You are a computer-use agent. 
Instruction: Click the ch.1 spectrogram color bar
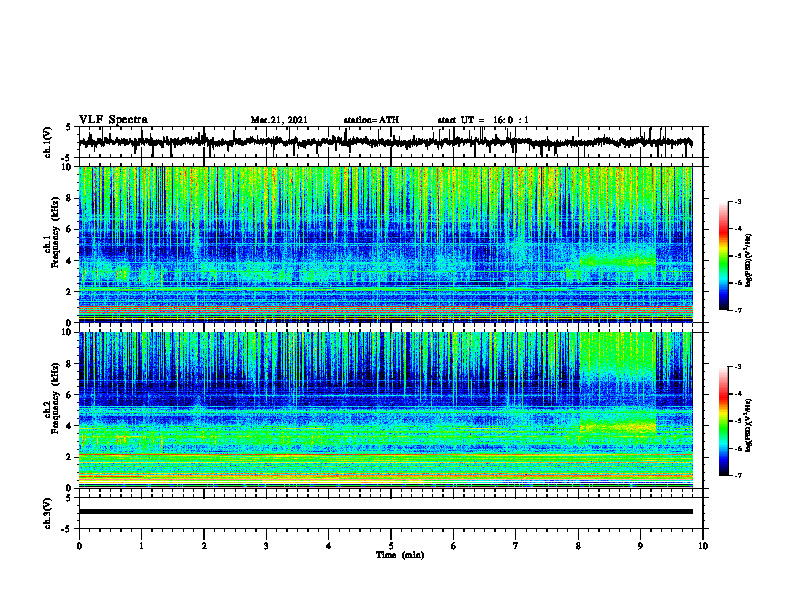[723, 256]
